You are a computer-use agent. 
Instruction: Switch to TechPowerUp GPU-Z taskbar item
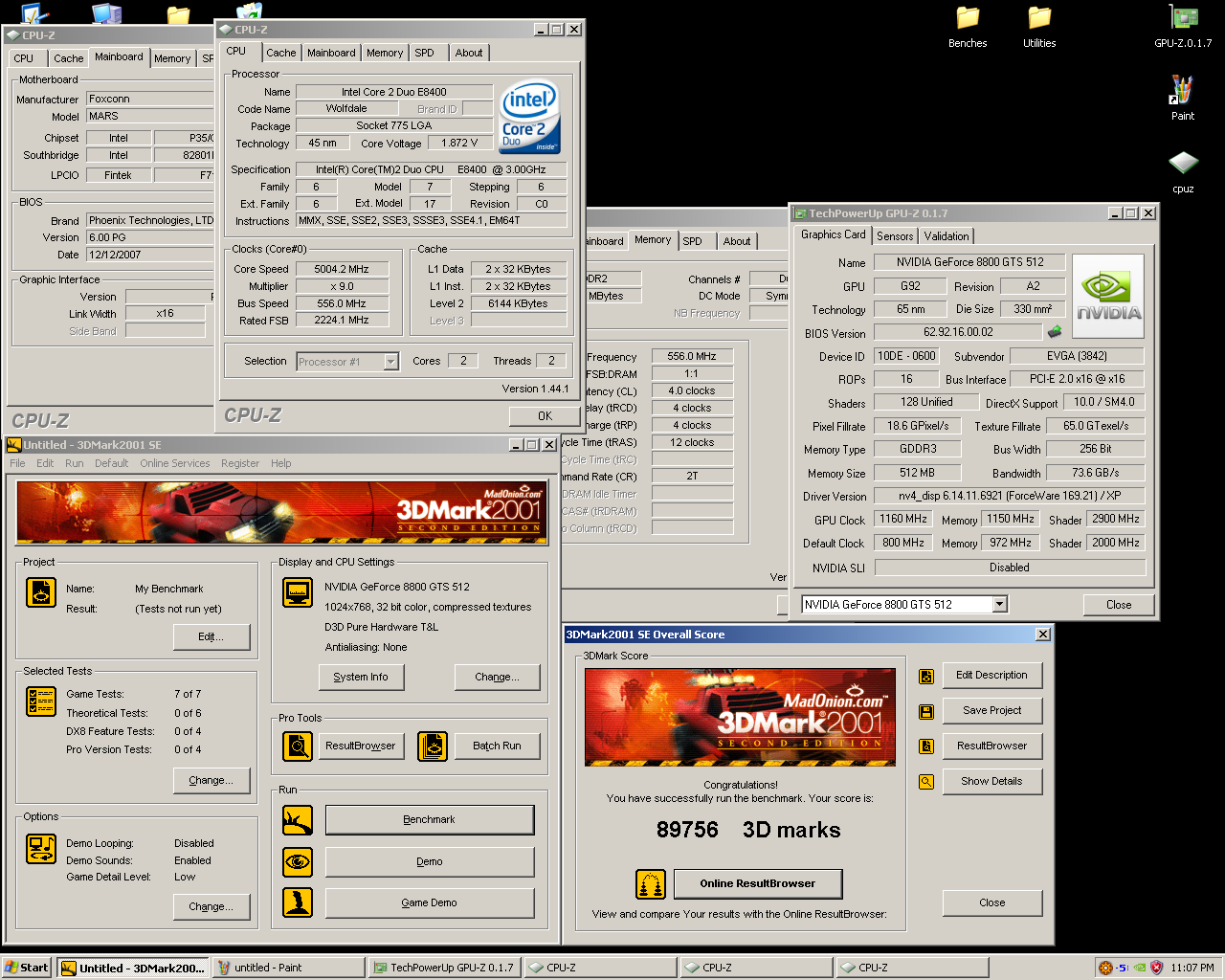tap(445, 968)
